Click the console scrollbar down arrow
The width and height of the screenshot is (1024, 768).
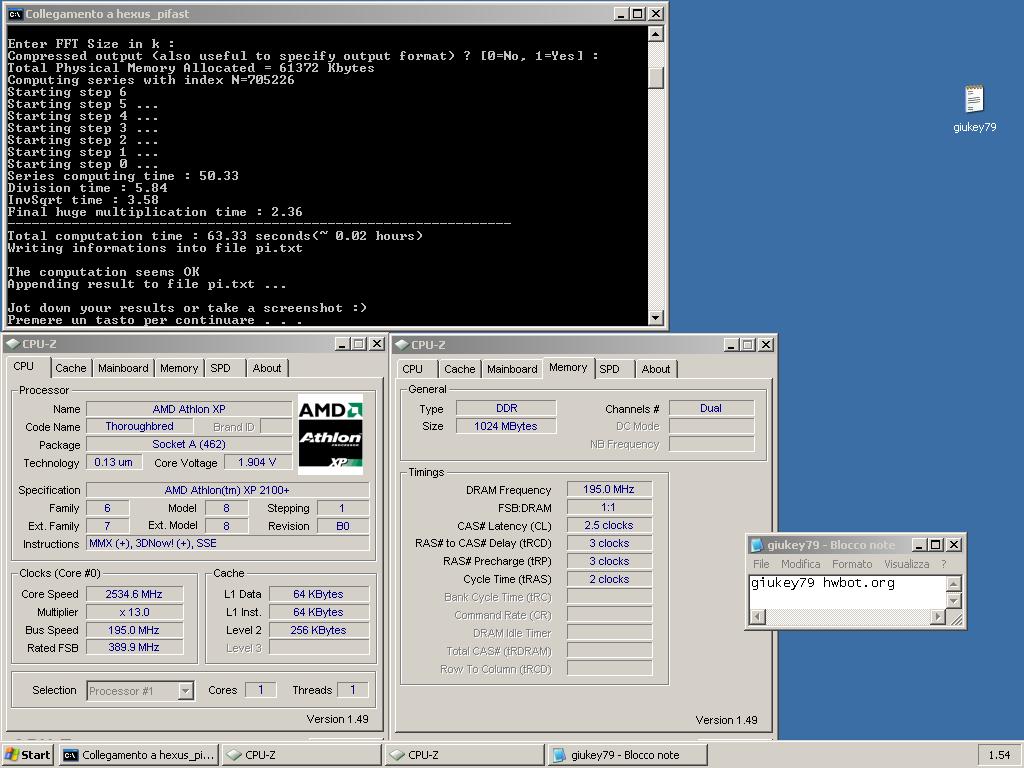[656, 317]
